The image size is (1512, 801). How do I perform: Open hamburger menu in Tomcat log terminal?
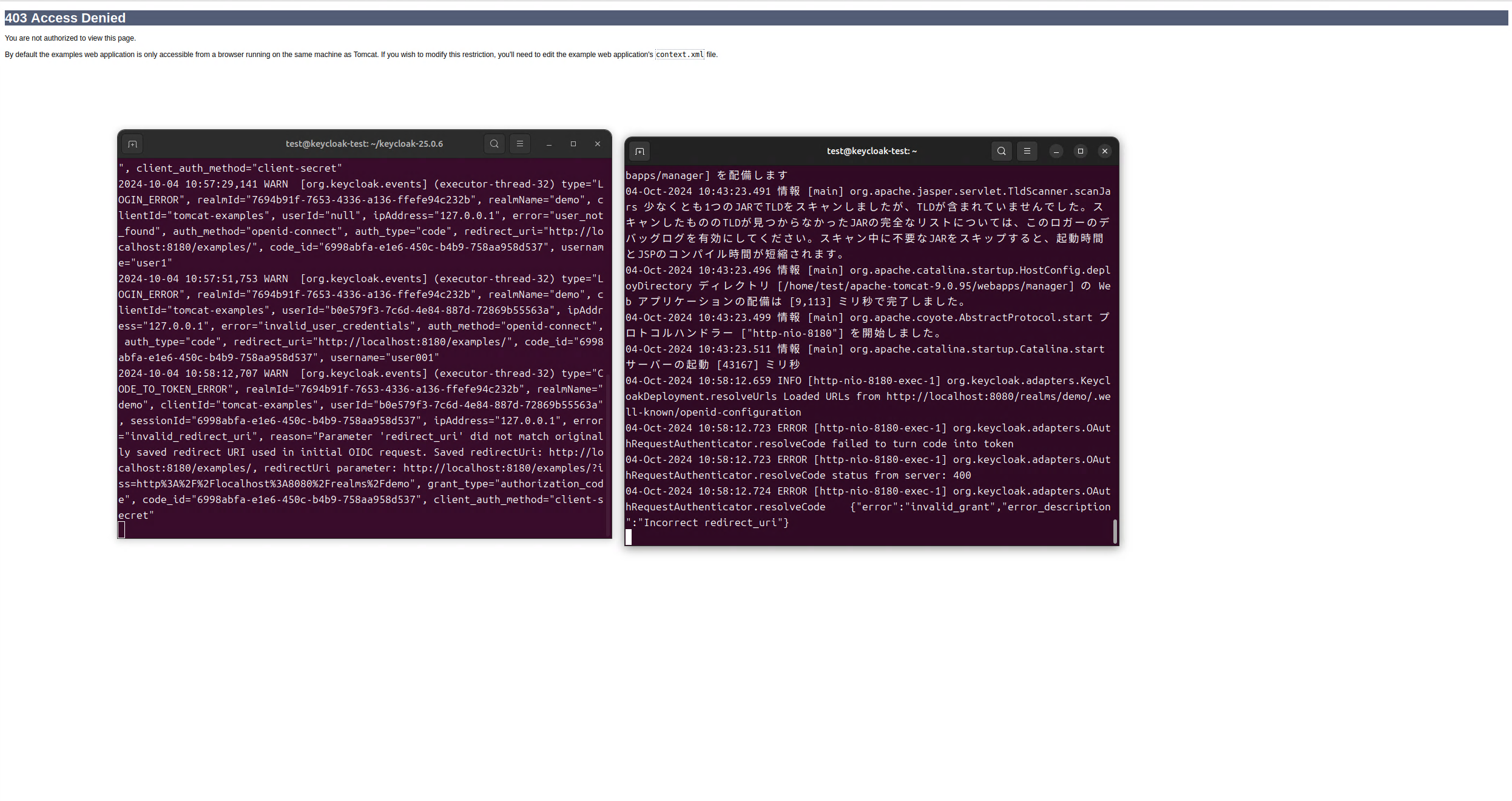pyautogui.click(x=1027, y=151)
